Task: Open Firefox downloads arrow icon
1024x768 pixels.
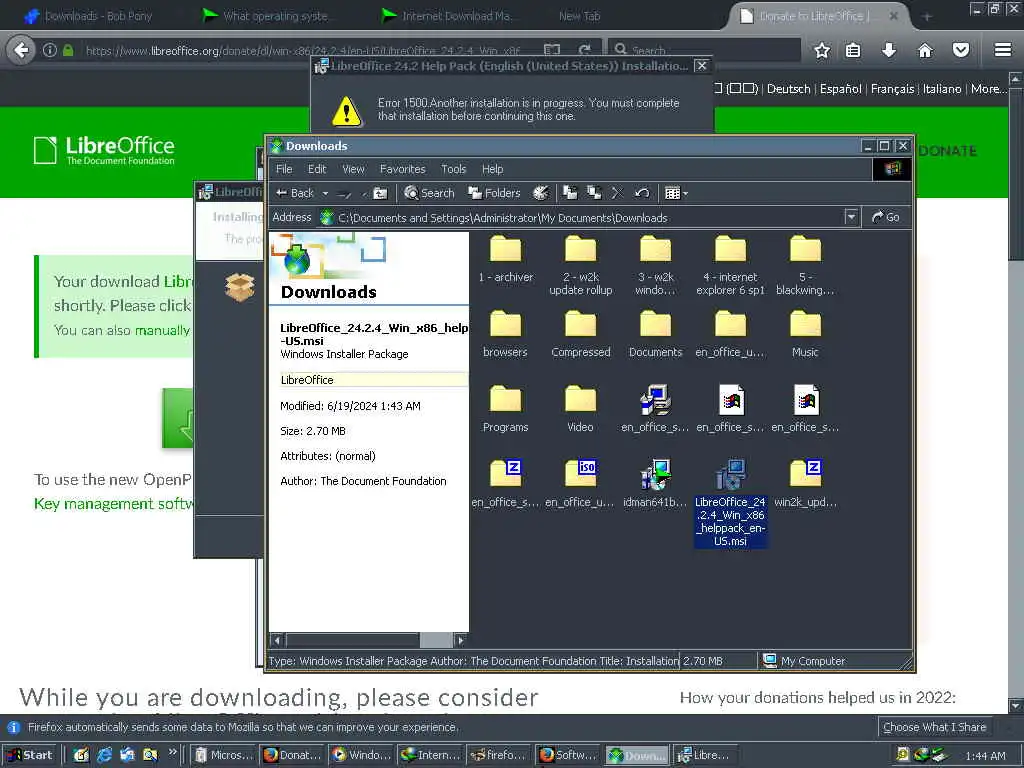Action: (888, 50)
